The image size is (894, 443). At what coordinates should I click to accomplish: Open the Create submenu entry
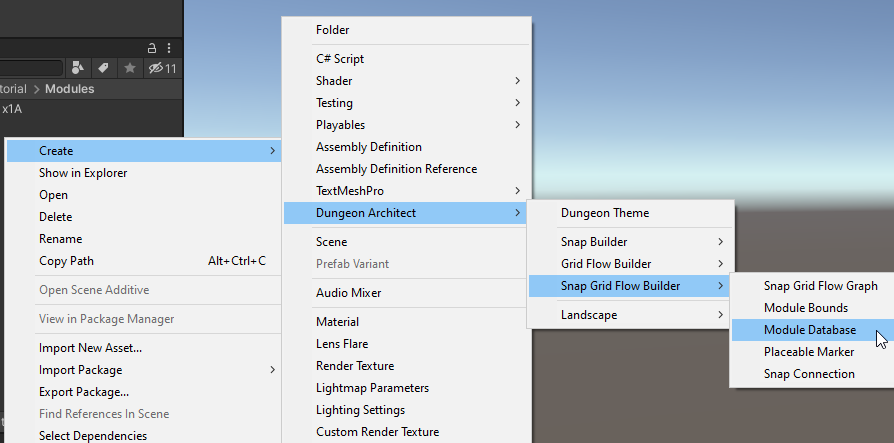click(x=144, y=151)
